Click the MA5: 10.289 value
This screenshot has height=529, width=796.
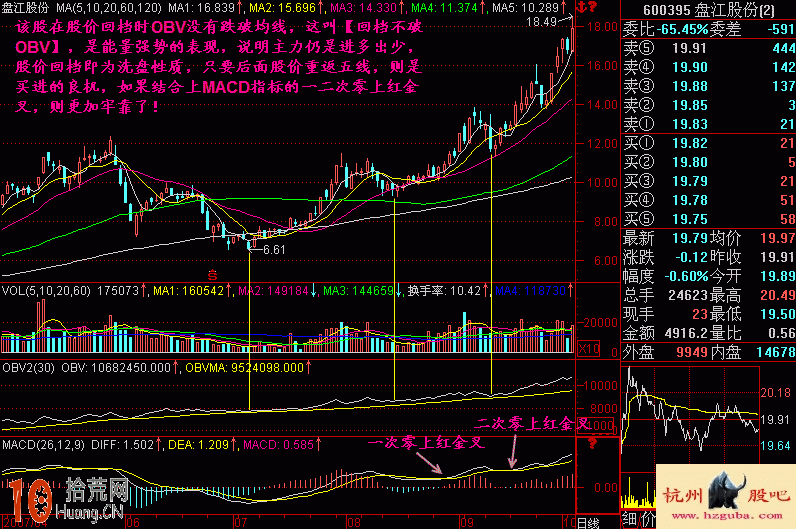pyautogui.click(x=529, y=8)
